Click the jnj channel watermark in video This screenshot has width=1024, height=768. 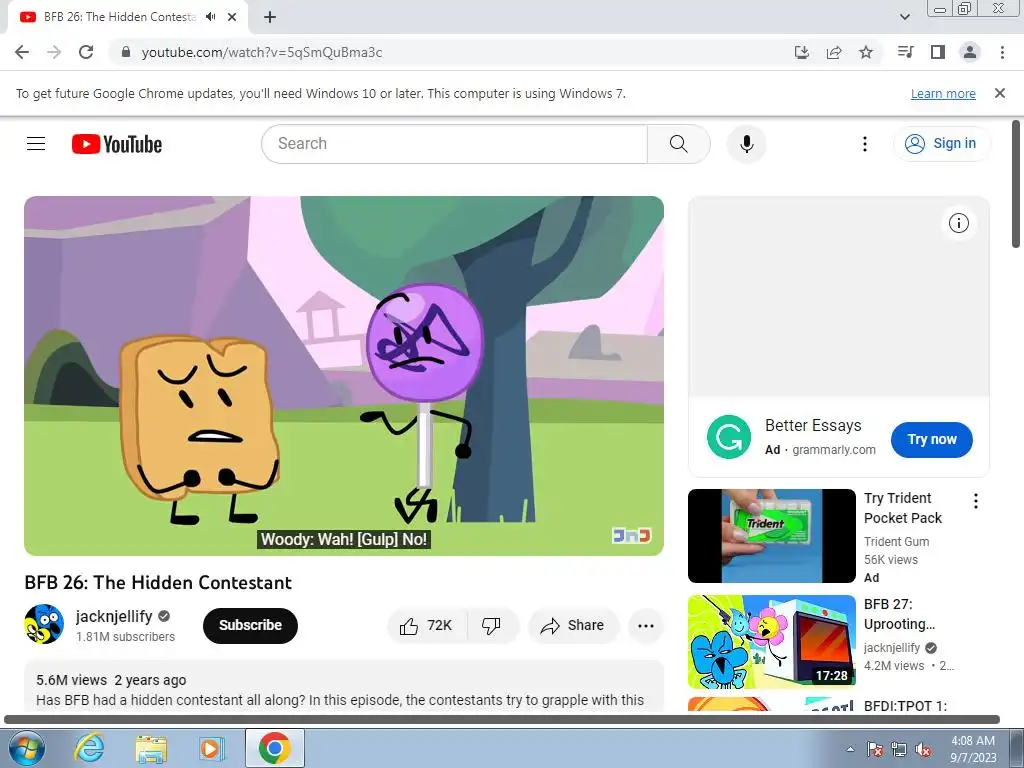click(x=631, y=536)
